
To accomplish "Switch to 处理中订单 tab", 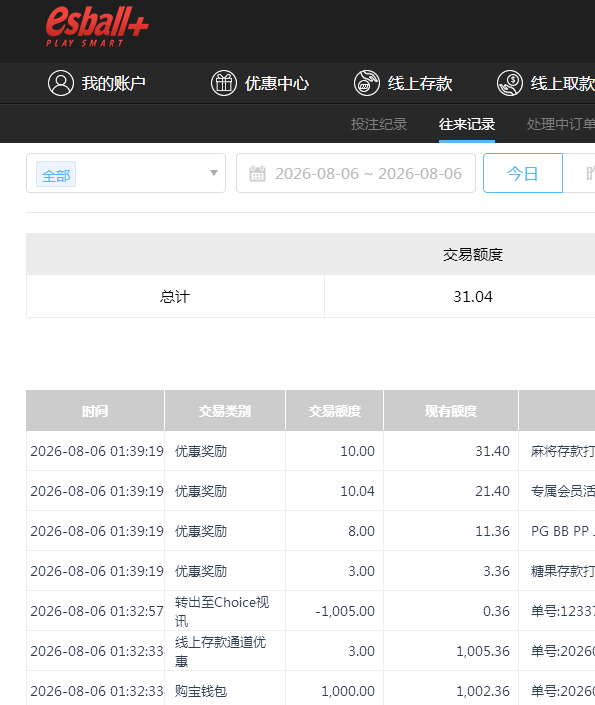I will pyautogui.click(x=561, y=124).
